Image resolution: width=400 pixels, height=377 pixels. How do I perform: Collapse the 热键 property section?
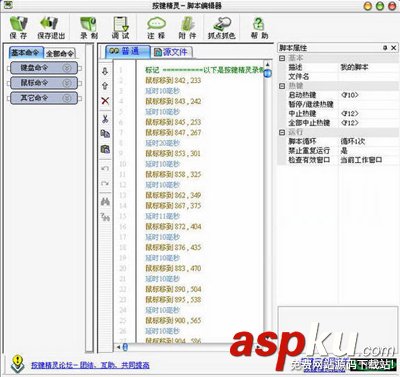[282, 86]
